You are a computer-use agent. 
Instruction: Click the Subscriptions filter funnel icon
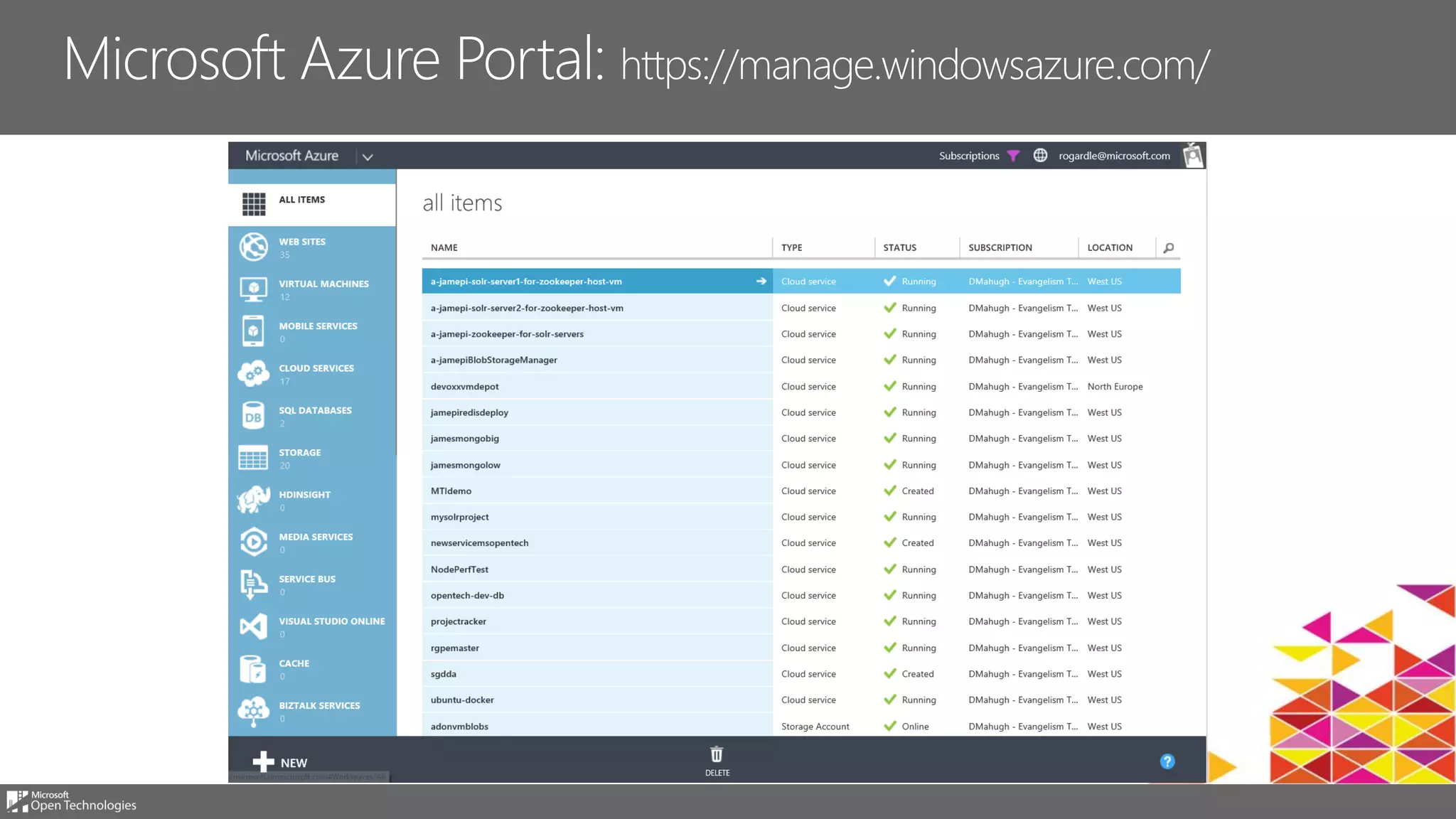1014,156
